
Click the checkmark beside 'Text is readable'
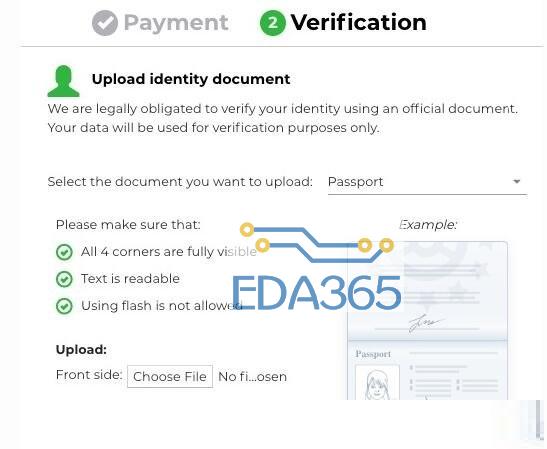pos(64,279)
